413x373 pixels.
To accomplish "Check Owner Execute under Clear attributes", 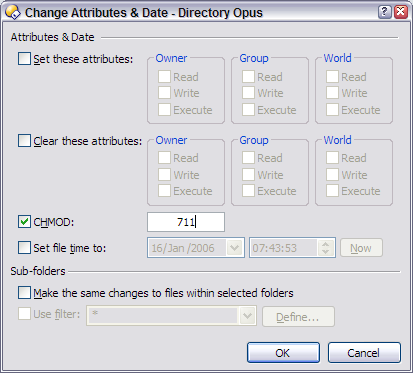I will [164, 191].
